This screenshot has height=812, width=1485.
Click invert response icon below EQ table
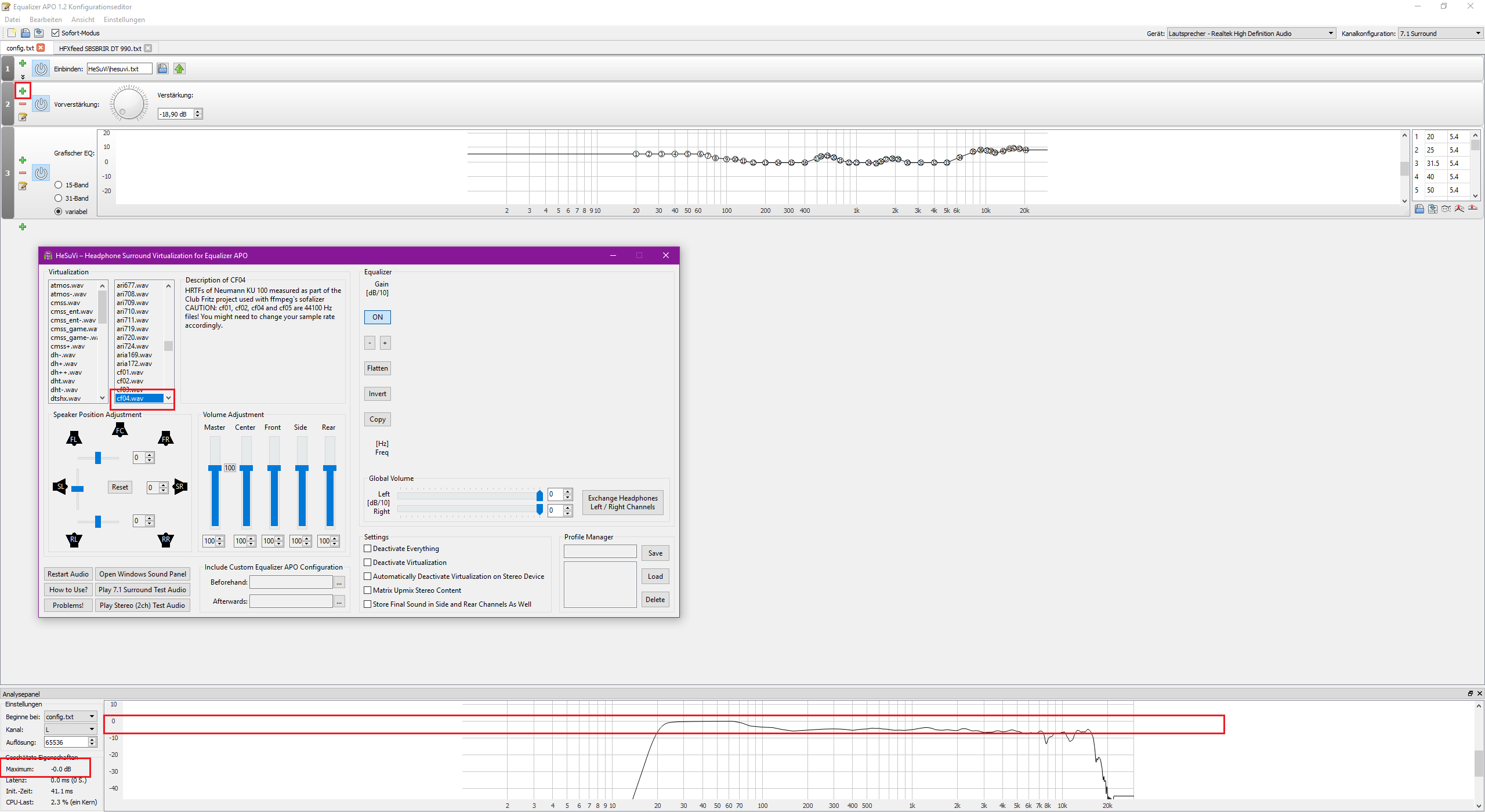(1446, 209)
